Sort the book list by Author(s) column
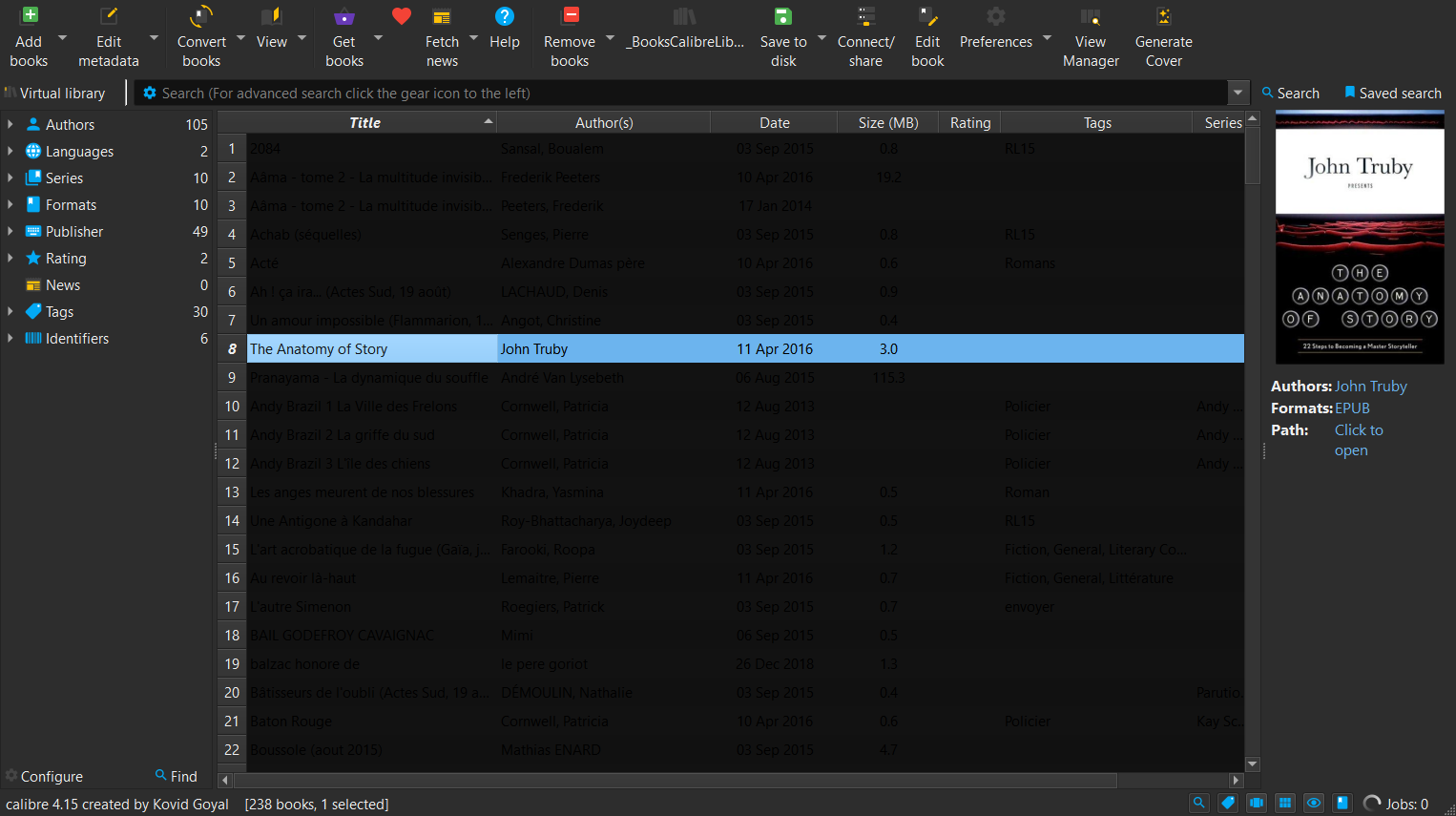1456x816 pixels. coord(604,122)
